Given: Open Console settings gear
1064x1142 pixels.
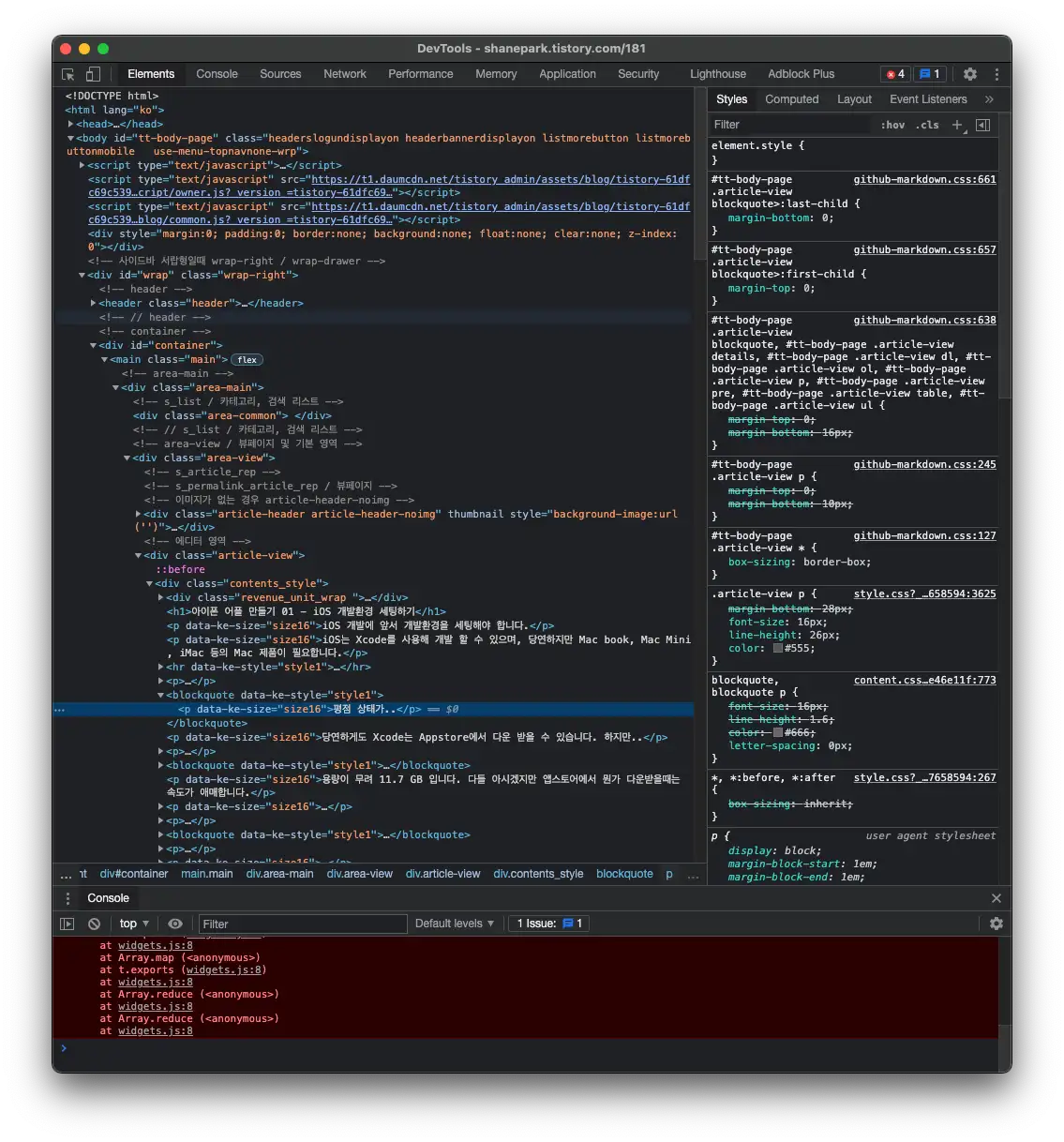Looking at the screenshot, I should (x=997, y=924).
